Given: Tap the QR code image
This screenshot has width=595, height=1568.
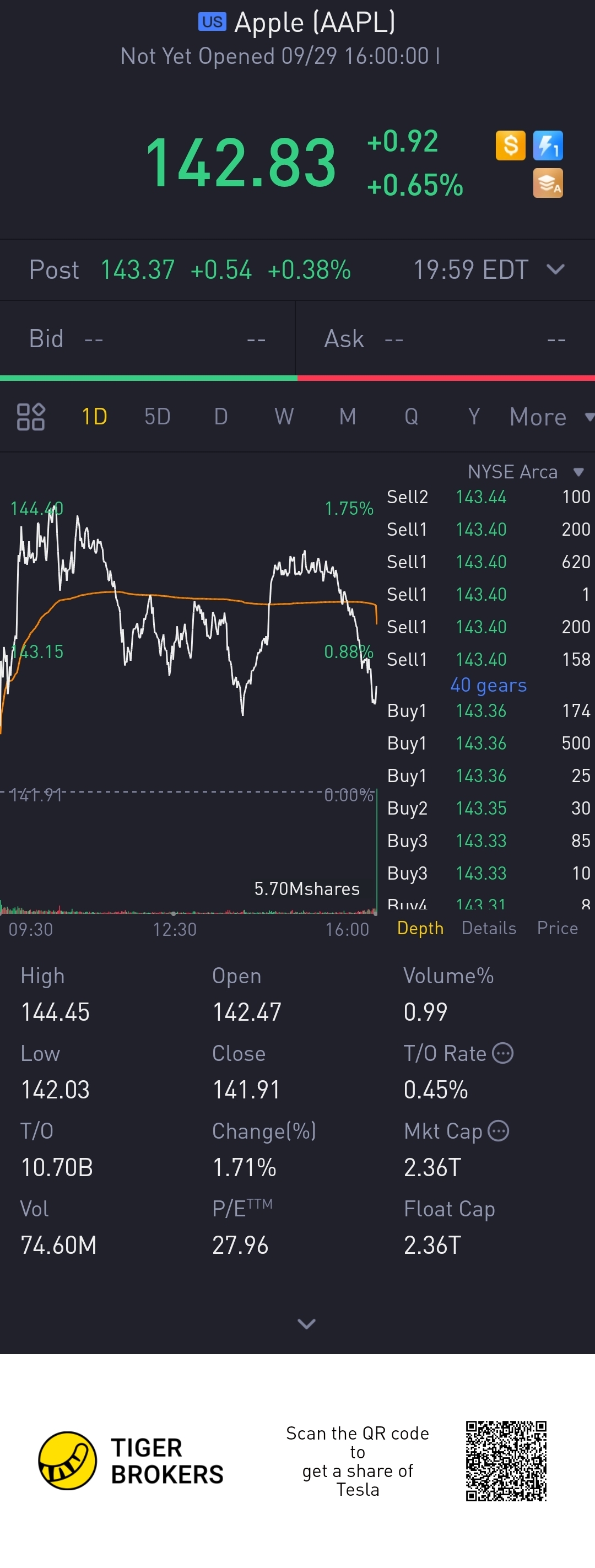Looking at the screenshot, I should coord(506,1461).
